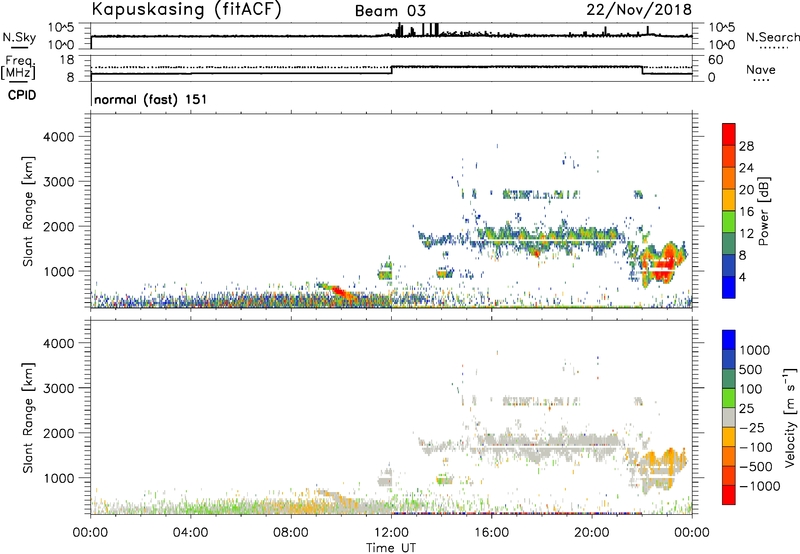Click the grey -25 to 25 velocity color band
The width and height of the screenshot is (800, 554).
click(x=729, y=417)
